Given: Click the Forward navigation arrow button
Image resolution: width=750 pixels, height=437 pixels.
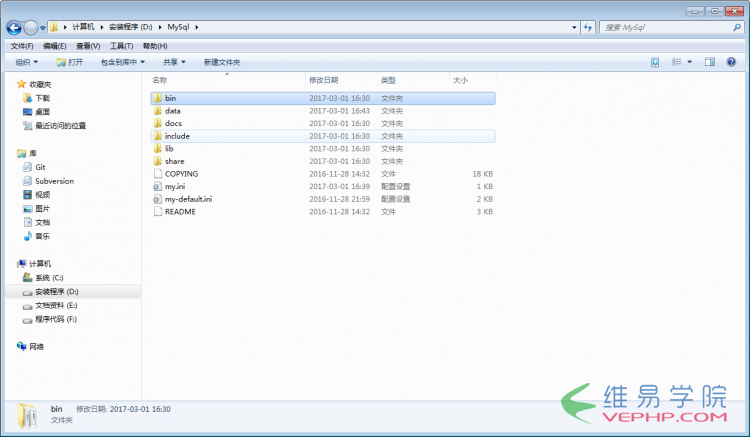Looking at the screenshot, I should 31,28.
